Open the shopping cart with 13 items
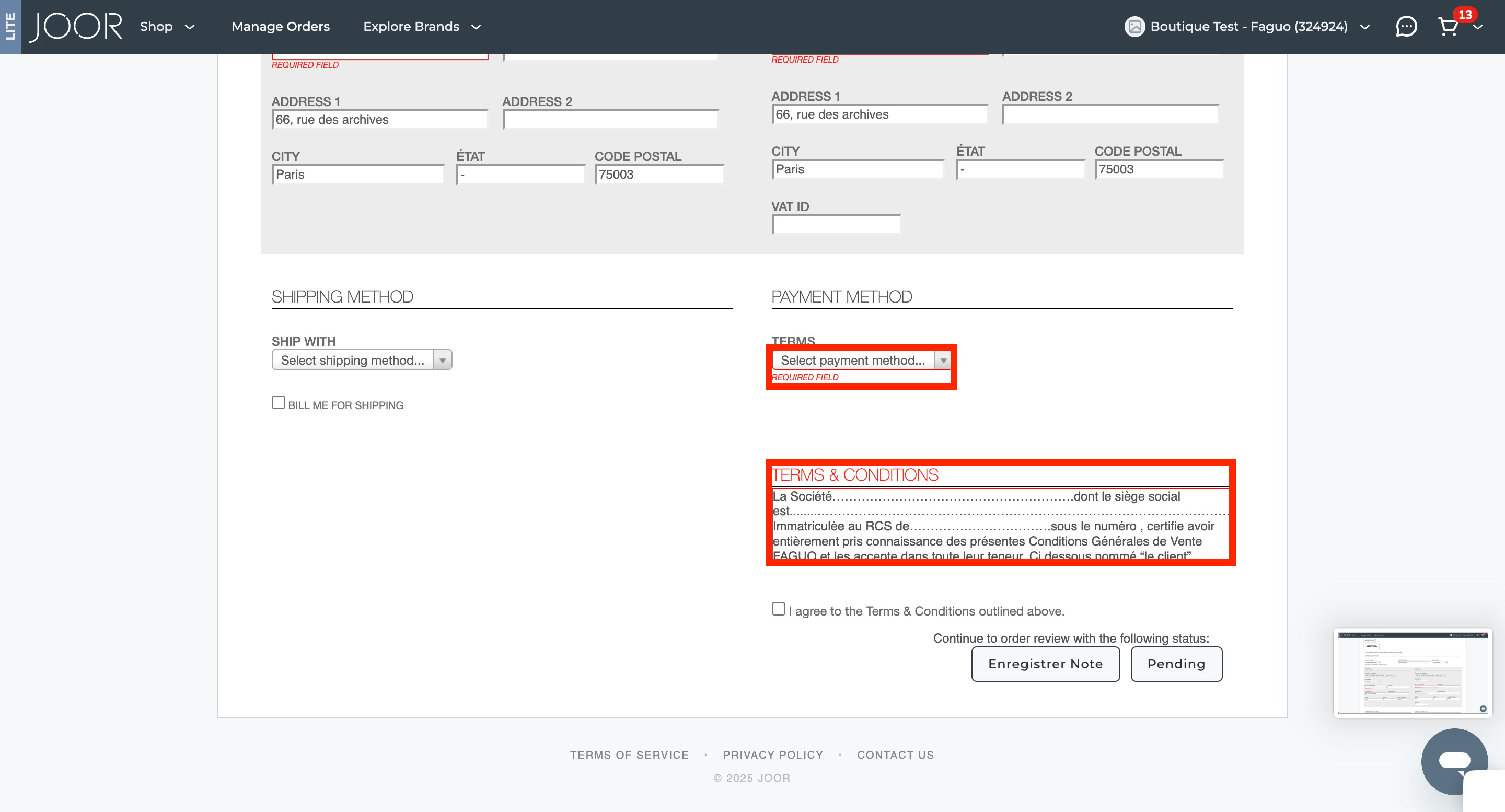1505x812 pixels. point(1449,27)
